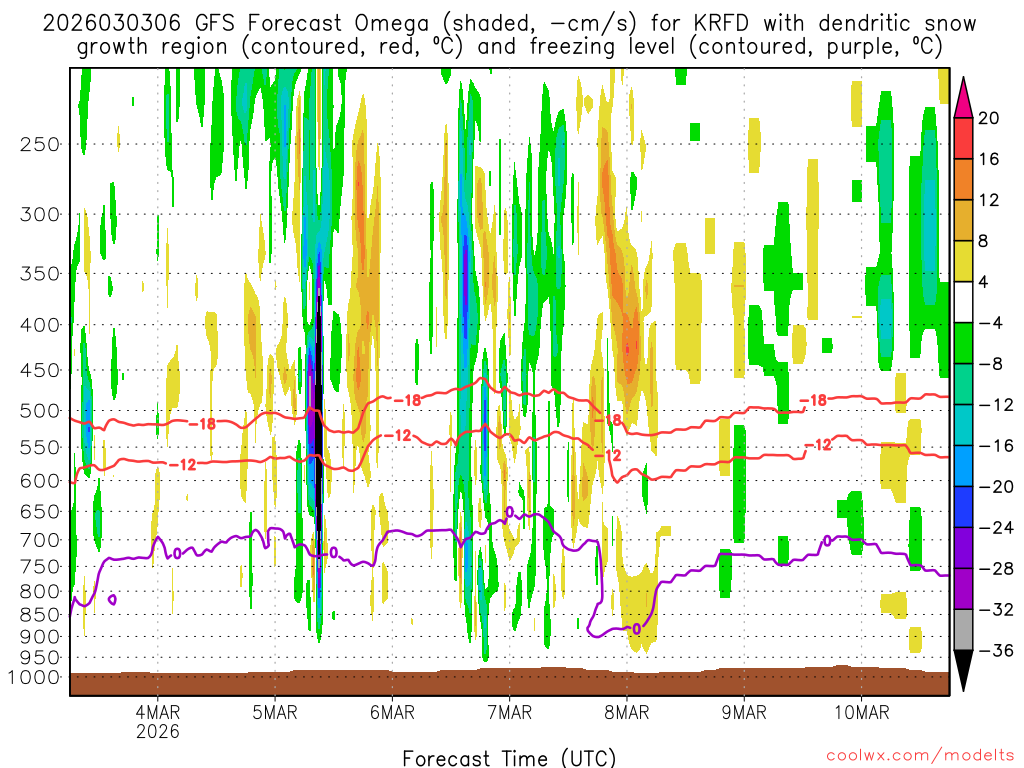
Task: Select the purple 0 label nearest 7MAR
Action: point(510,511)
